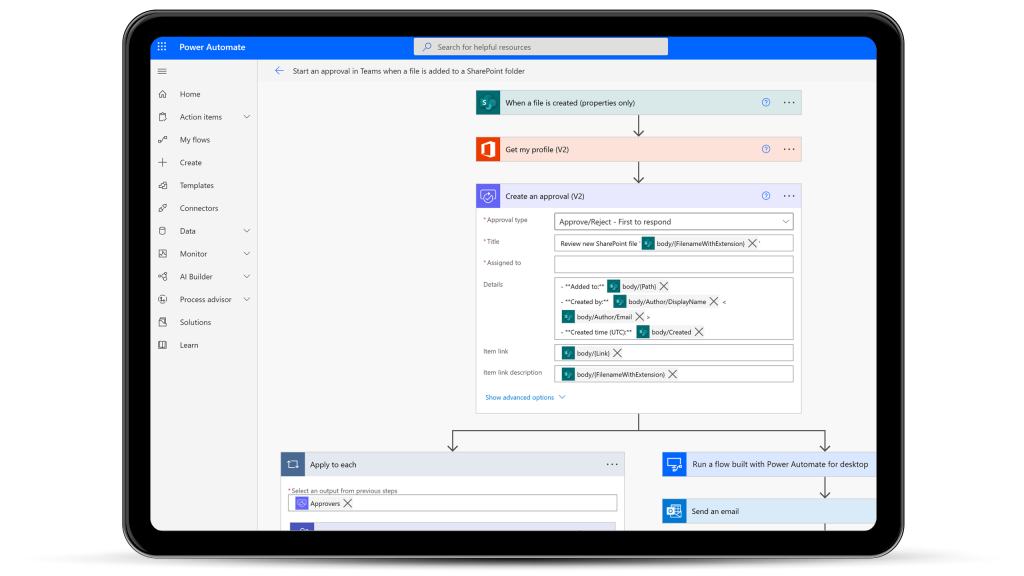Click the Data cylinder icon
Screen dimensions: 1024x576
click(x=163, y=231)
